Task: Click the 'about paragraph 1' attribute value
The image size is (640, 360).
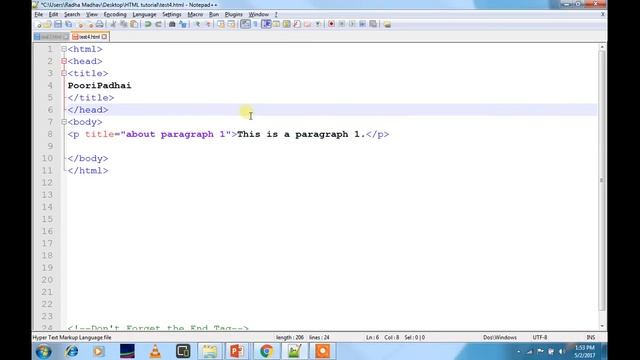Action: (x=176, y=134)
